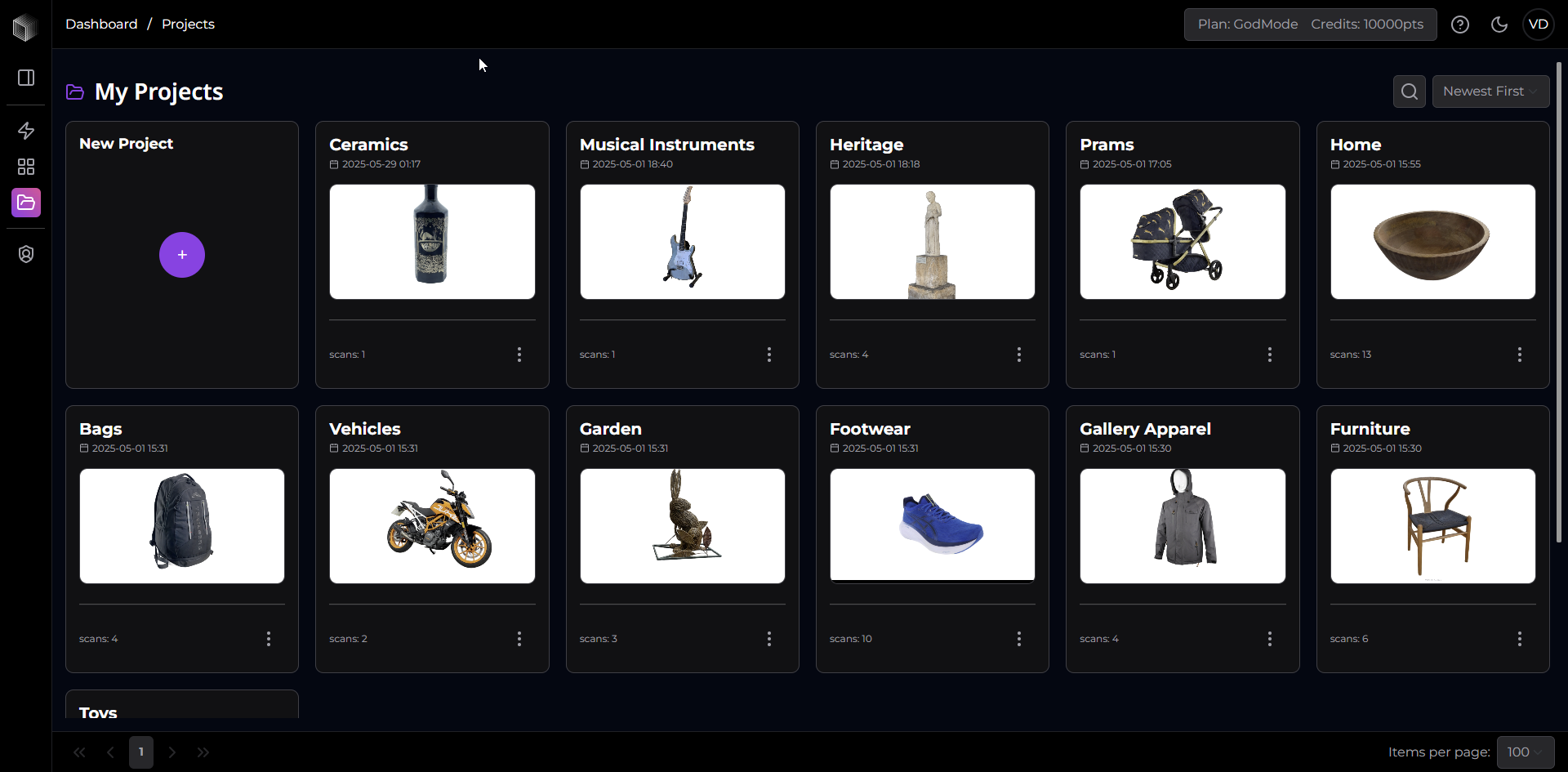Open Gallery Apparel card three-dot menu
This screenshot has height=772, width=1568.
1270,639
